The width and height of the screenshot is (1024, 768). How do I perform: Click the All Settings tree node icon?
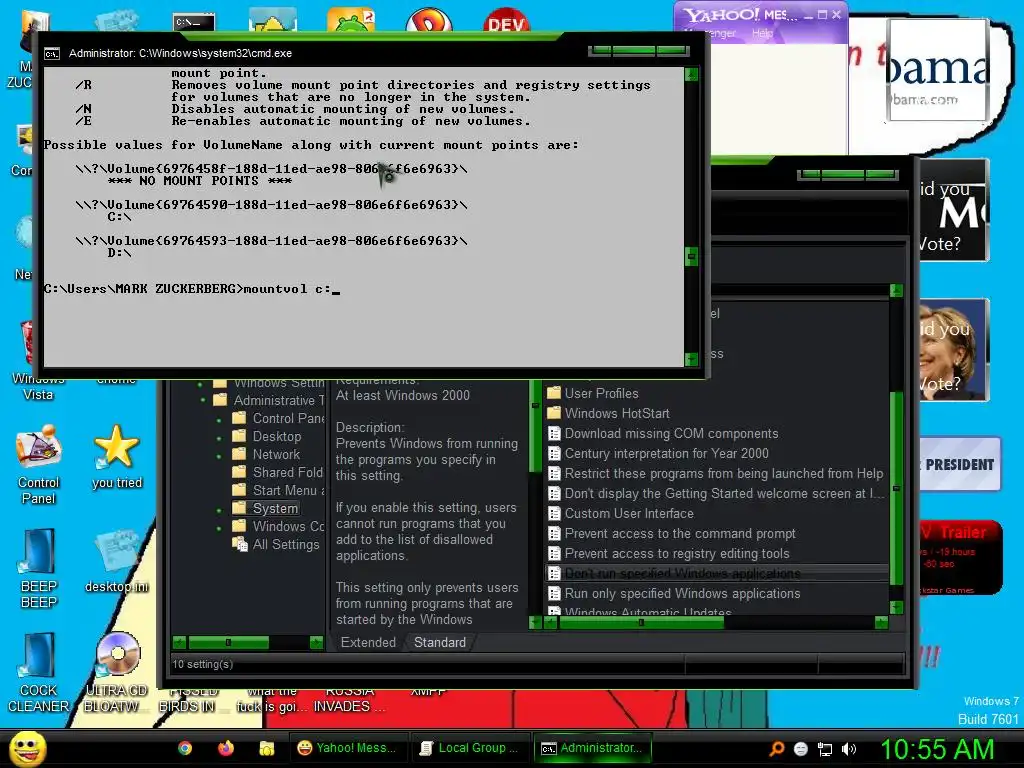pyautogui.click(x=240, y=544)
